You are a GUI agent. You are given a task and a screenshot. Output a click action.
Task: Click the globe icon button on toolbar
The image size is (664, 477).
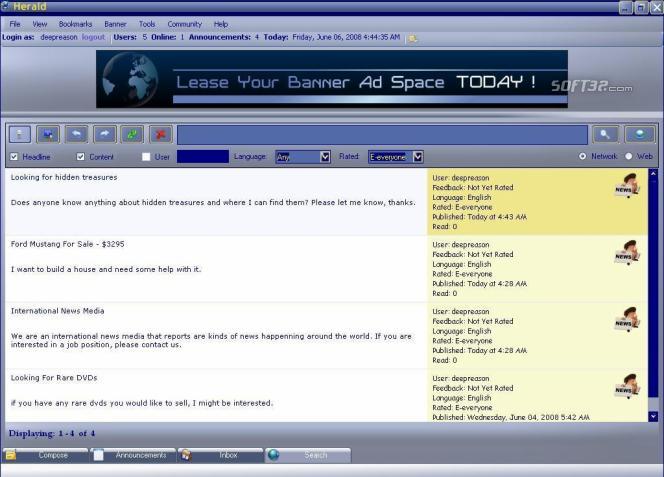point(640,134)
